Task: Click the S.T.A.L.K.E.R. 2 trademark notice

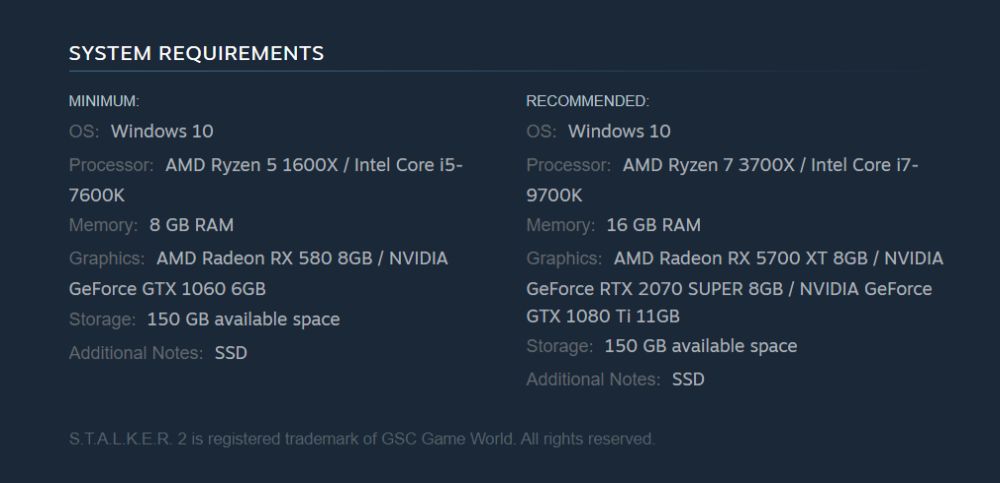Action: pos(361,439)
